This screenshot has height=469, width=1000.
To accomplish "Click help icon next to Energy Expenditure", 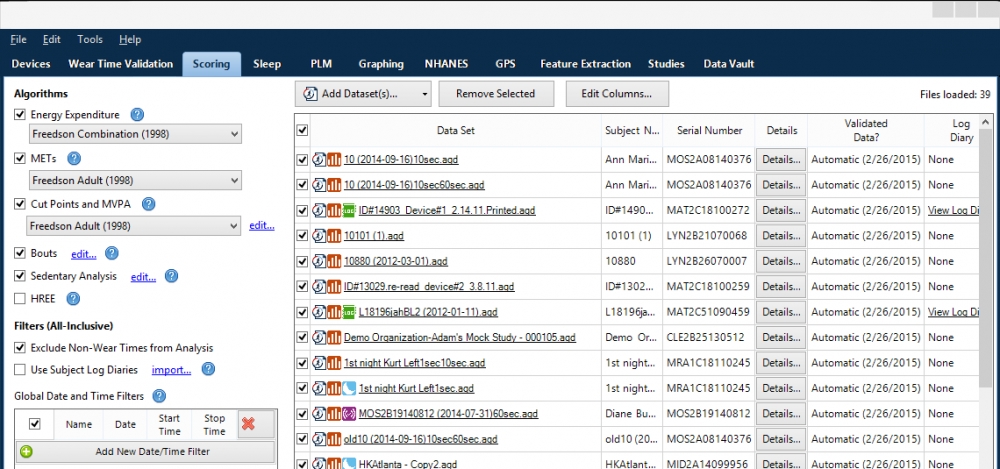I will coord(137,115).
